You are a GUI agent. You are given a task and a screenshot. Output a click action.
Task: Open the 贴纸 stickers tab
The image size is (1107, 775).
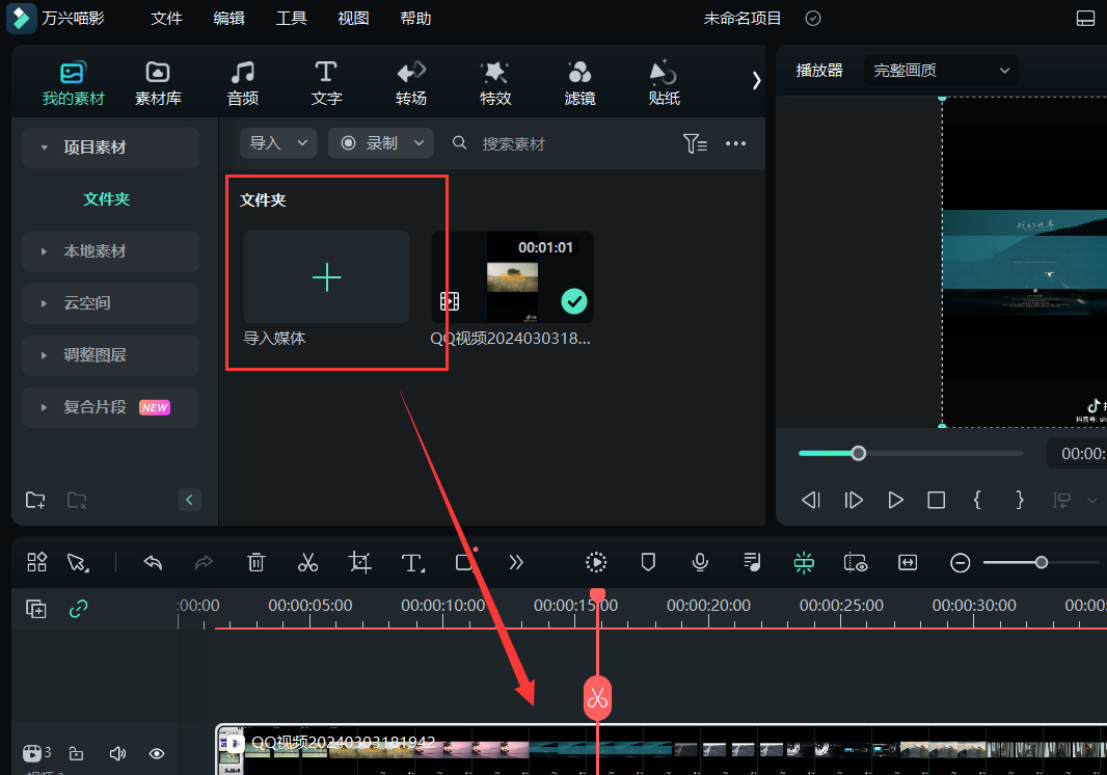tap(664, 83)
